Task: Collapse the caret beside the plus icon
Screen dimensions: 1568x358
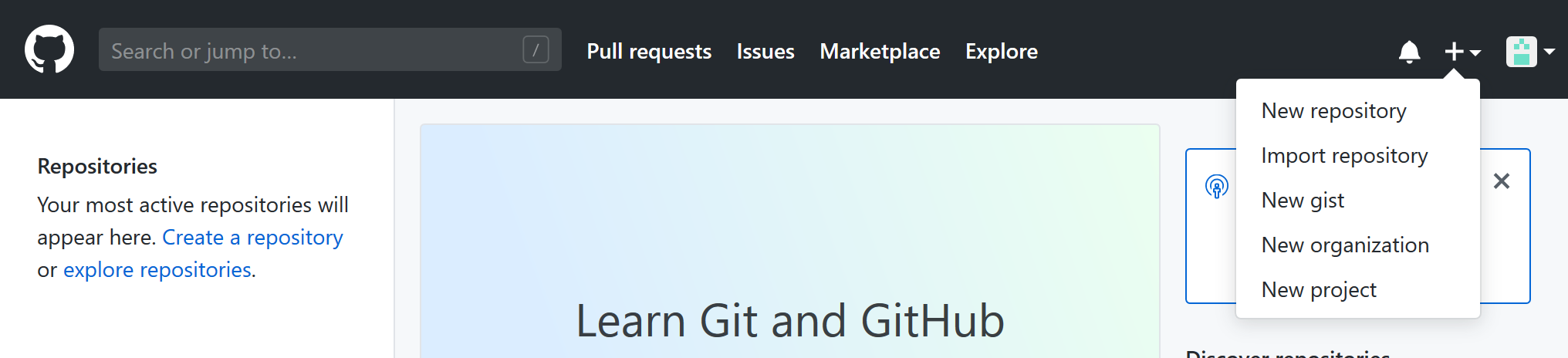Action: coord(1475,52)
